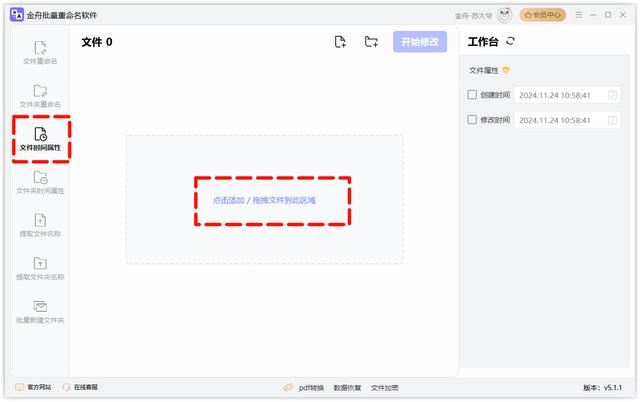640x402 pixels.
Task: Click the add file icon in toolbar
Action: (x=340, y=42)
